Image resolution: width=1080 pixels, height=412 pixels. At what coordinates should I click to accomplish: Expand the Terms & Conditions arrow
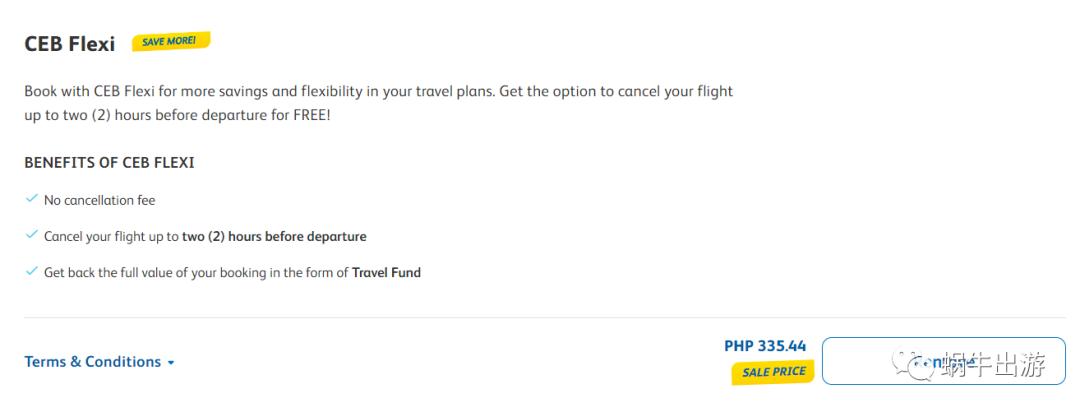171,363
